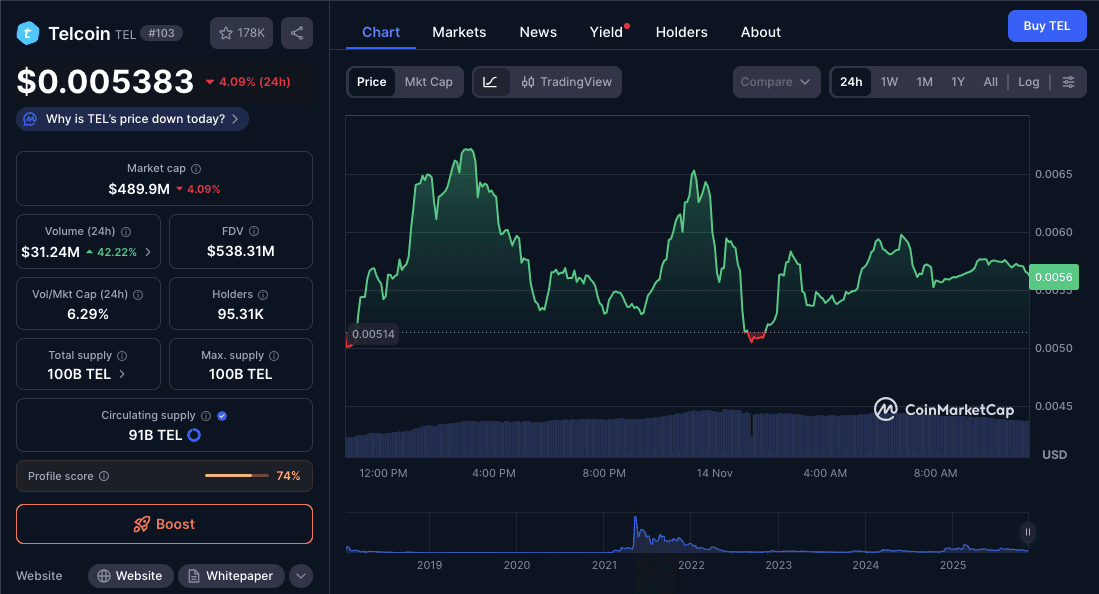
Task: Click the share icon next to watchlist star
Action: pos(296,32)
